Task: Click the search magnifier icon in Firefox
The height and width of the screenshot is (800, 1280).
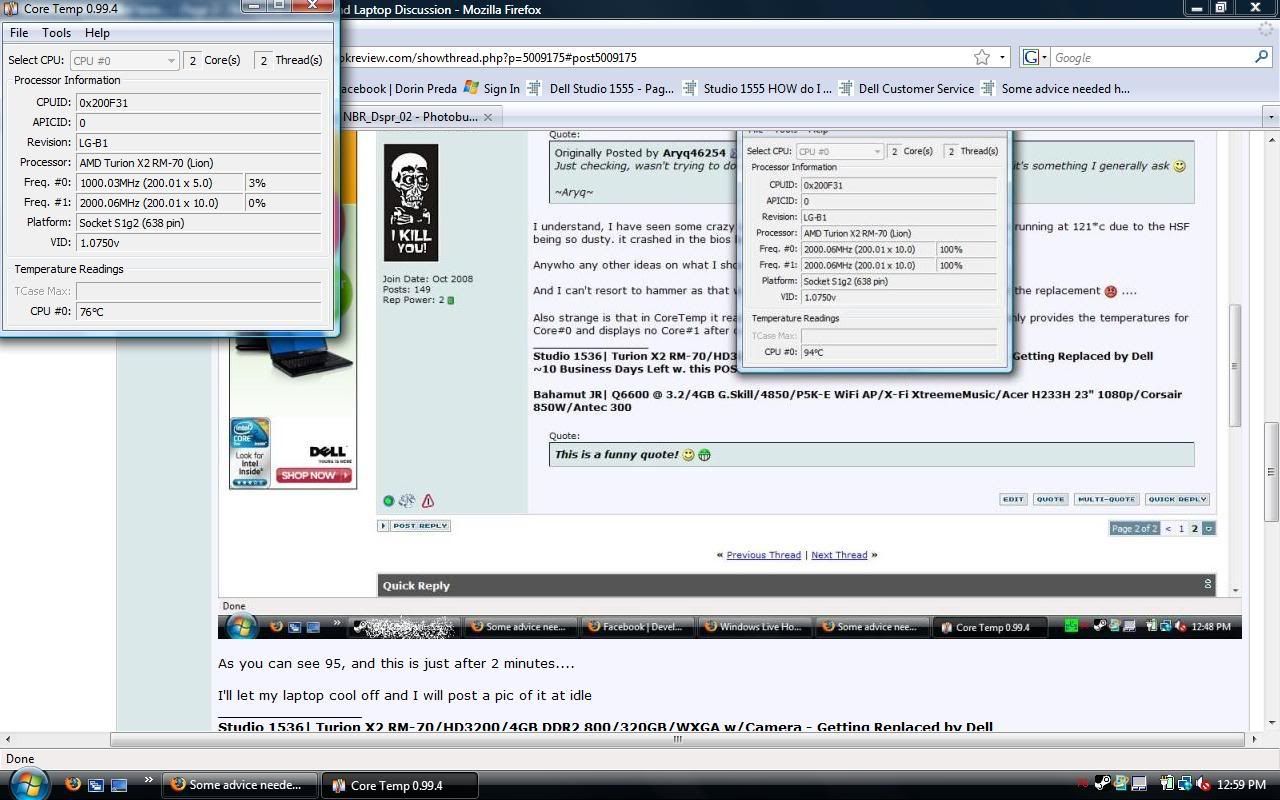Action: 1262,58
